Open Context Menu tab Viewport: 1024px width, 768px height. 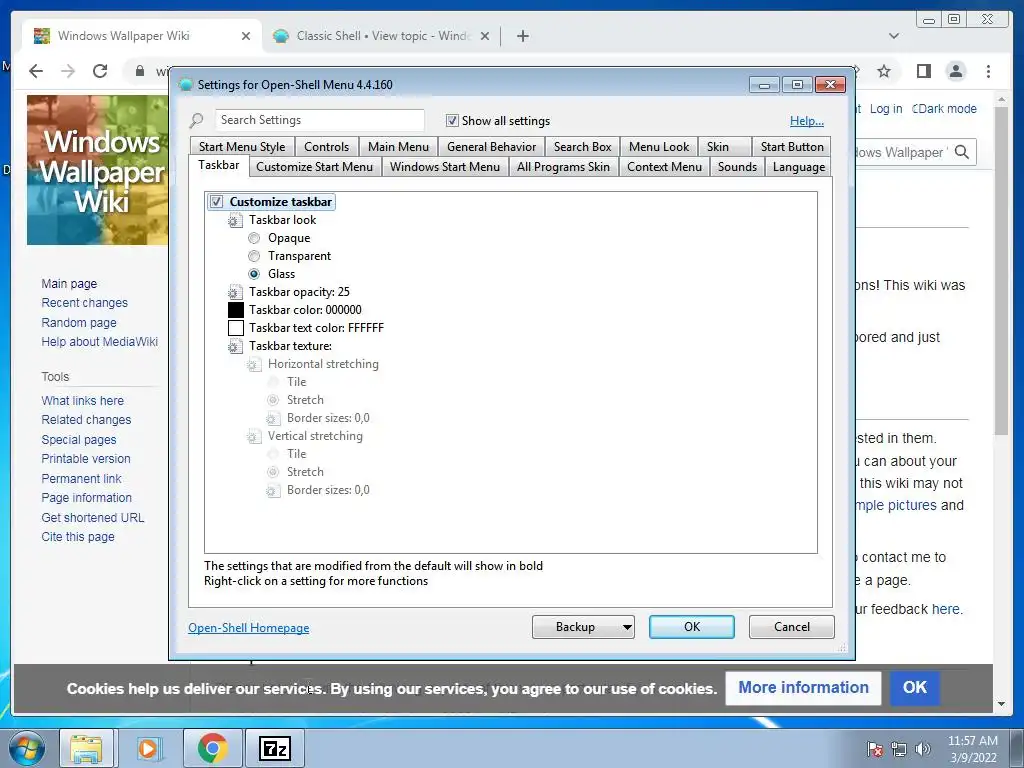tap(664, 167)
